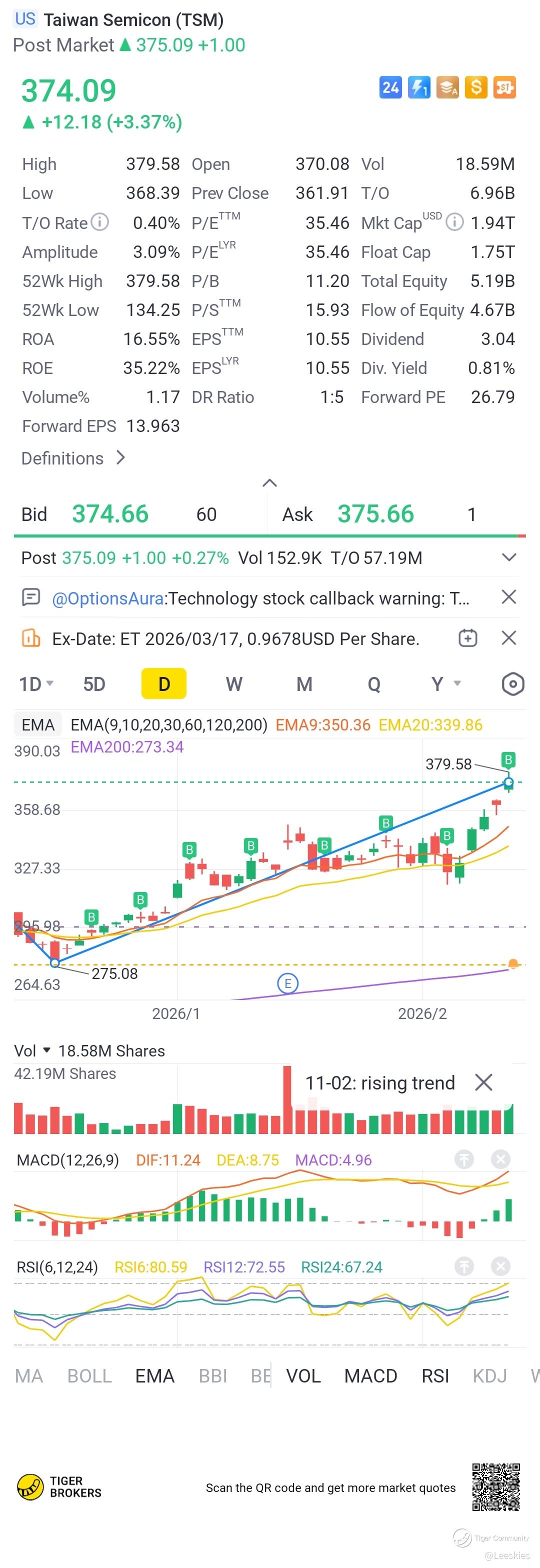Select the D daily chart tab
The height and width of the screenshot is (1568, 540).
pos(164,683)
